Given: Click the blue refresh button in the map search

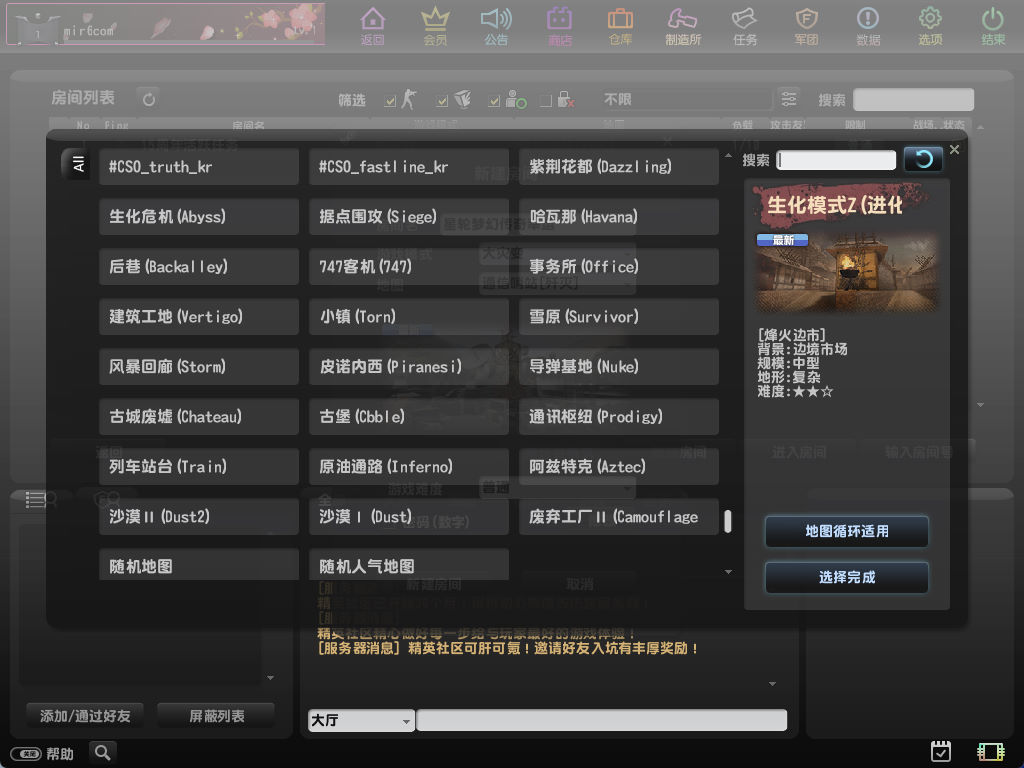Looking at the screenshot, I should point(923,159).
